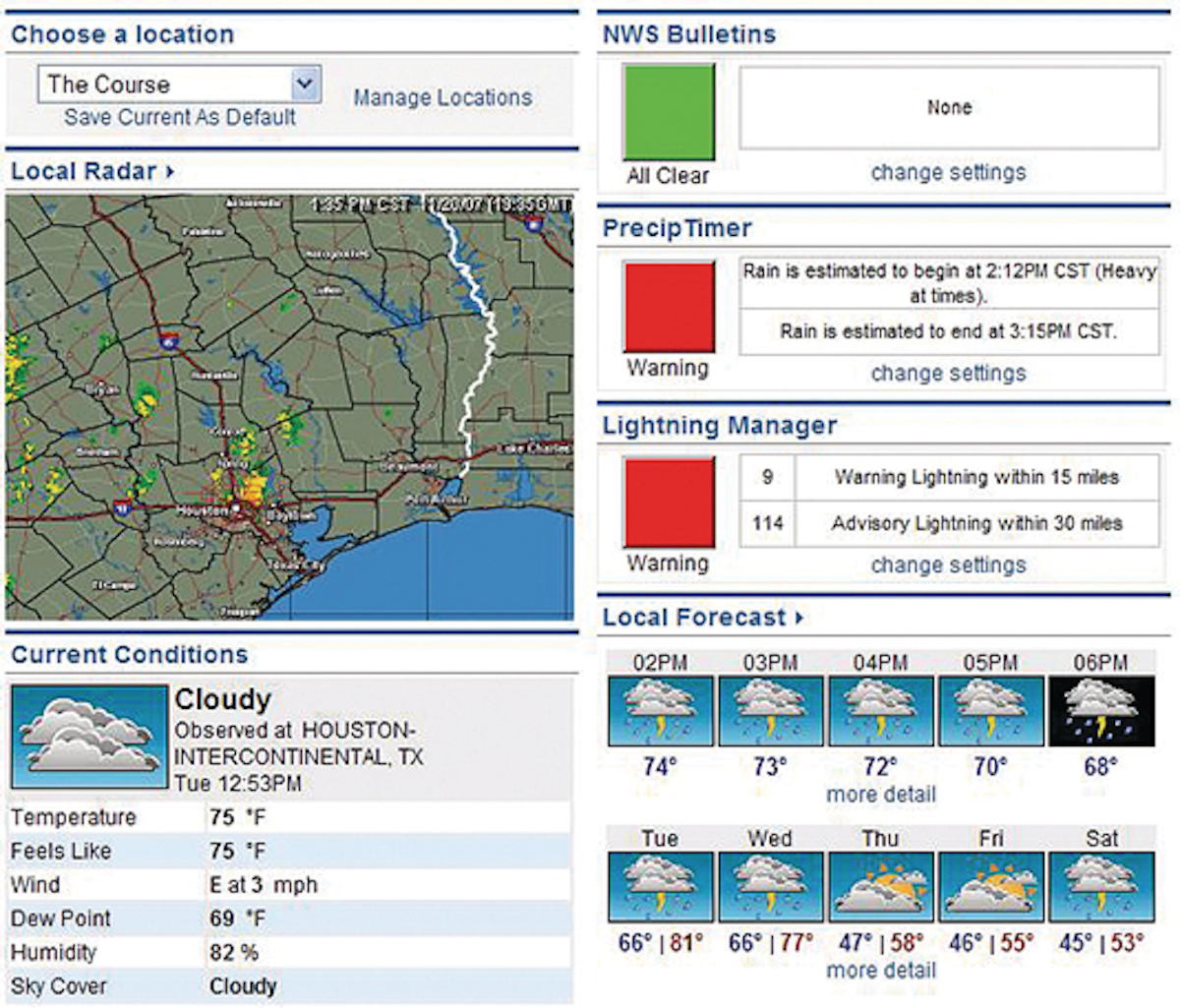This screenshot has height=1008, width=1180.
Task: Click the 06PM nighttime thunderstorm icon
Action: pyautogui.click(x=1103, y=711)
